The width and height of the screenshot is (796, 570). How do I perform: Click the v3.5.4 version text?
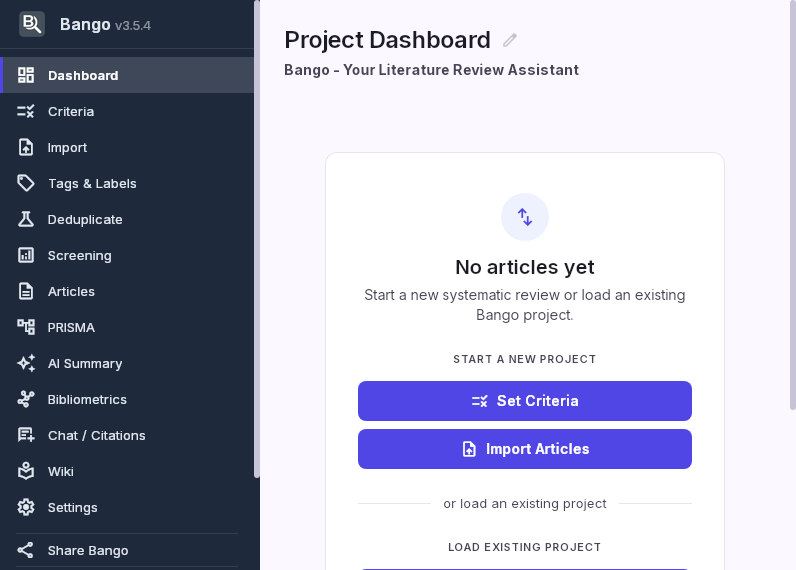click(133, 26)
